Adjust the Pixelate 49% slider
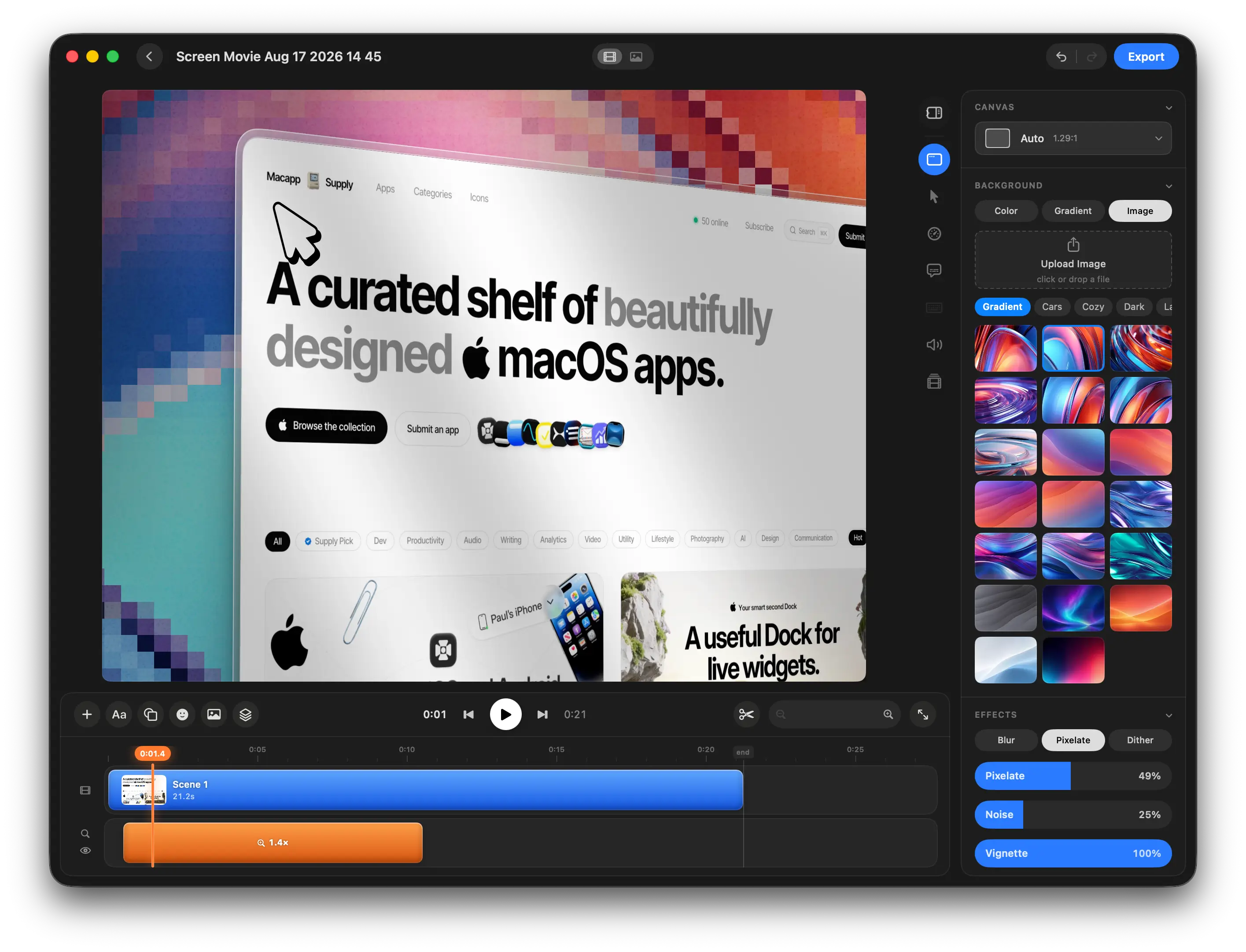Image resolution: width=1246 pixels, height=952 pixels. (1073, 776)
